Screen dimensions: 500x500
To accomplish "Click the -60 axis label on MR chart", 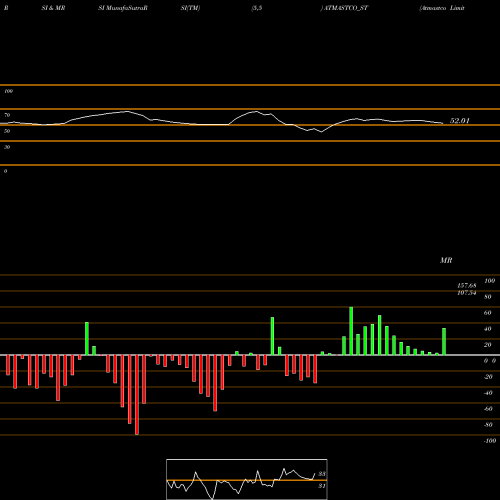I will [x=488, y=409].
